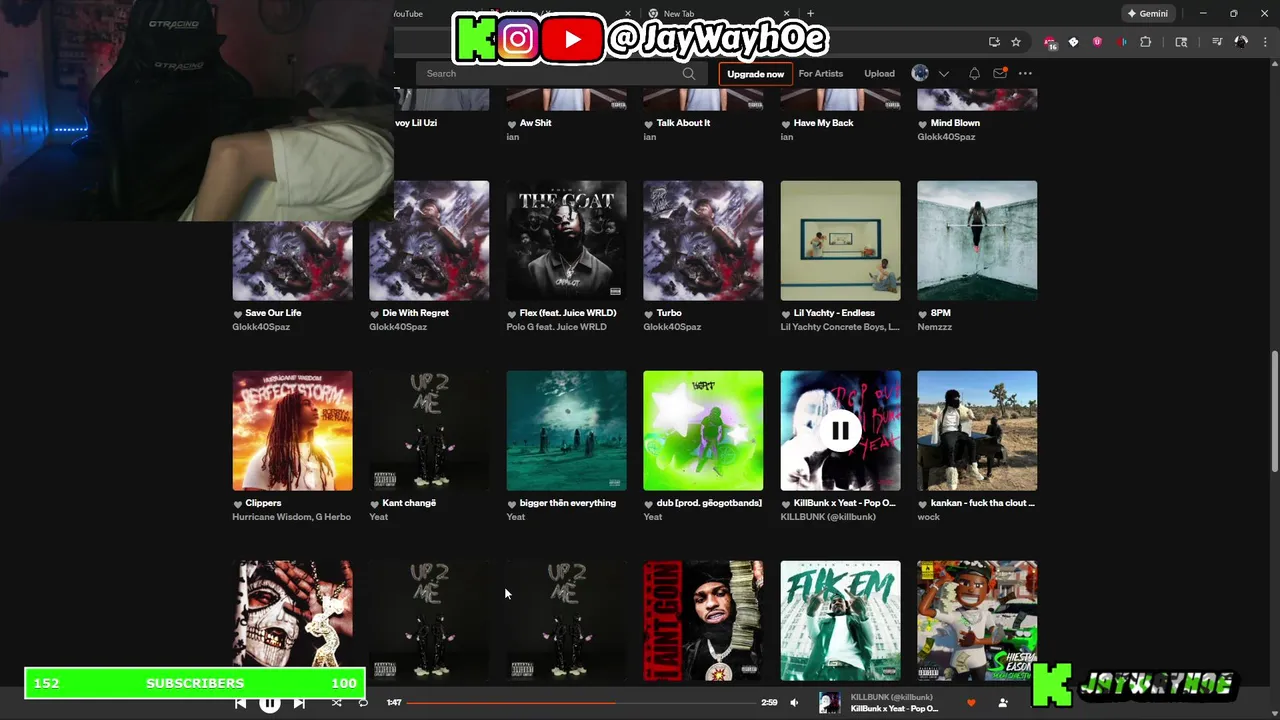Open the Chrome media controls icon
The width and height of the screenshot is (1280, 720).
click(x=1217, y=42)
